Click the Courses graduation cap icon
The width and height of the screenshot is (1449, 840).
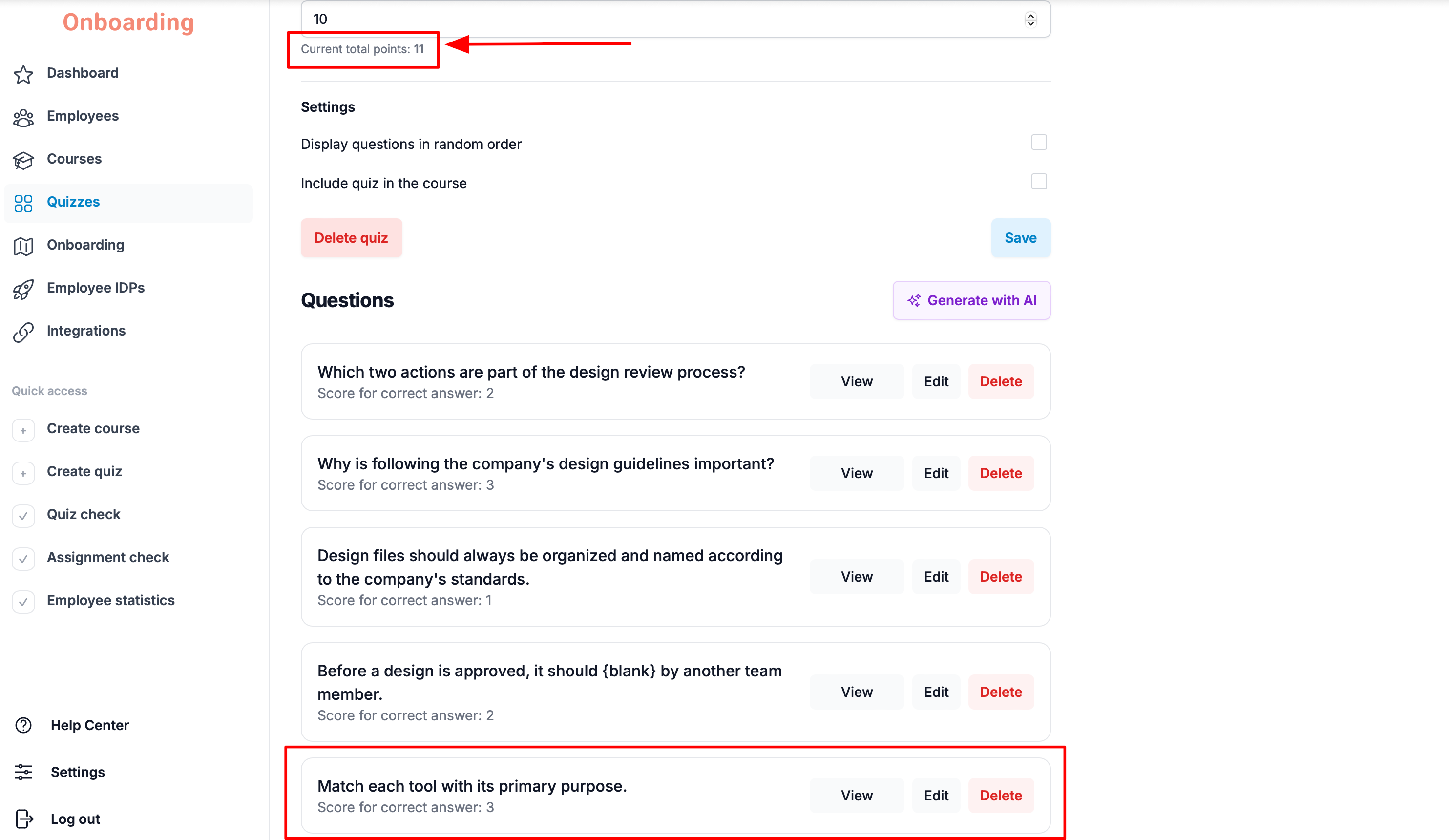(23, 160)
